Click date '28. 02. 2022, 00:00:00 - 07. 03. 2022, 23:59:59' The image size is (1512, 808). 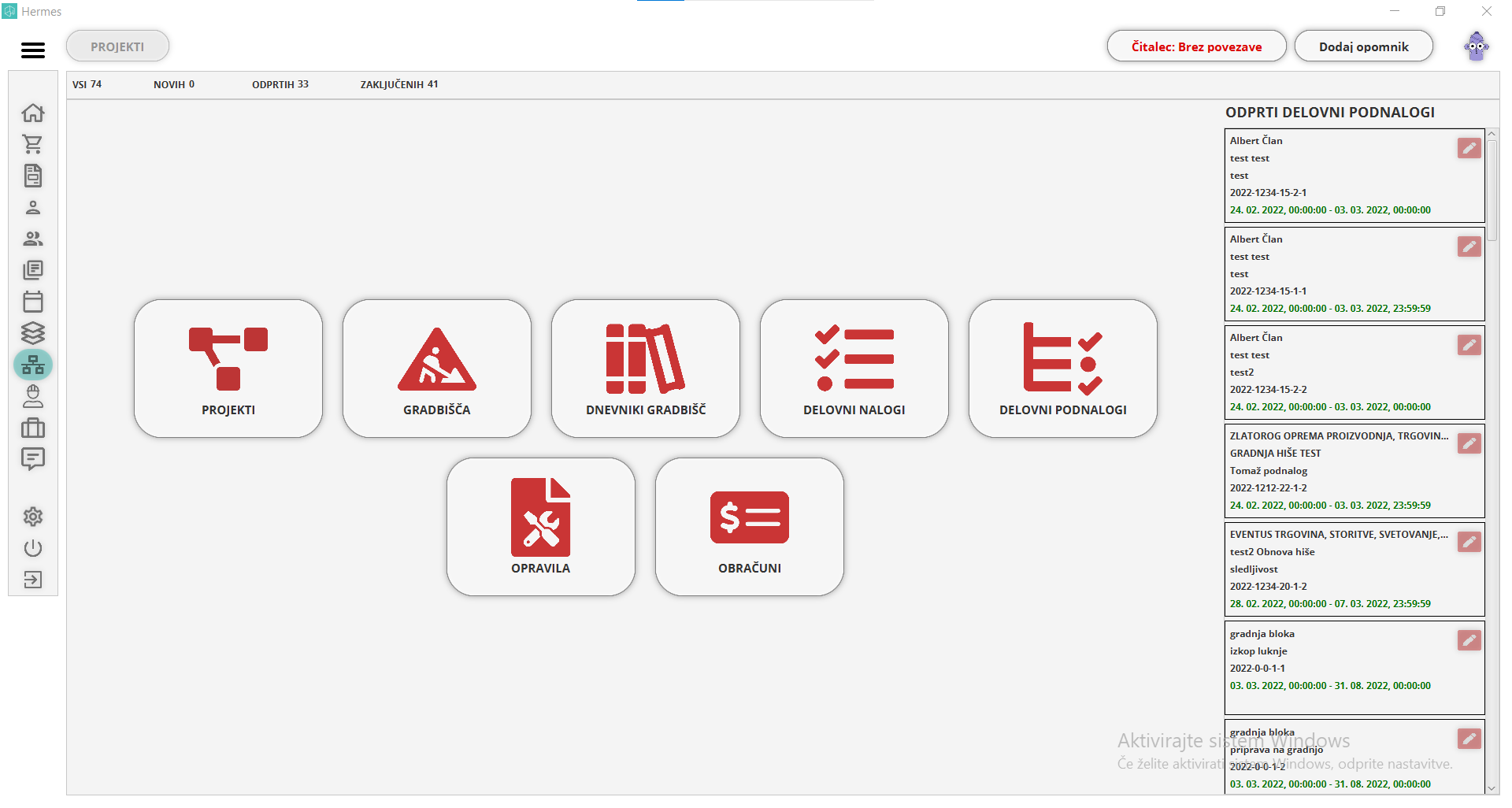[x=1330, y=604]
